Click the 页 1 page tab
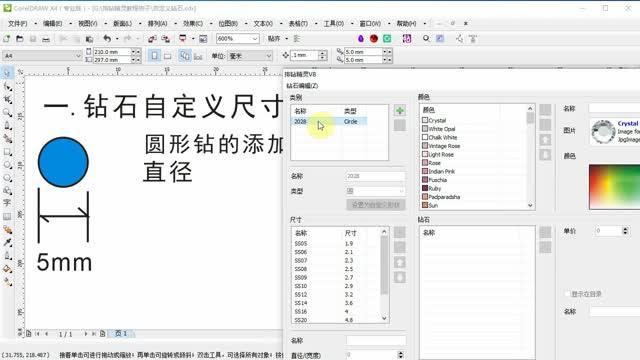Image resolution: width=640 pixels, height=360 pixels. tap(121, 333)
